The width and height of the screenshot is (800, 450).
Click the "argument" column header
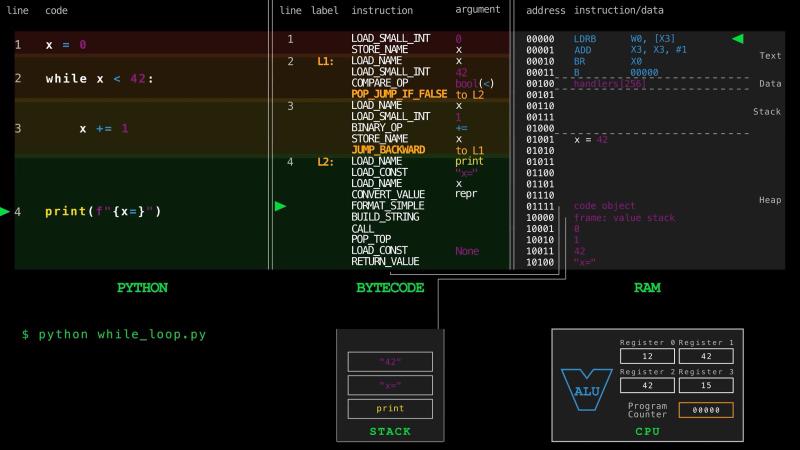pyautogui.click(x=478, y=9)
